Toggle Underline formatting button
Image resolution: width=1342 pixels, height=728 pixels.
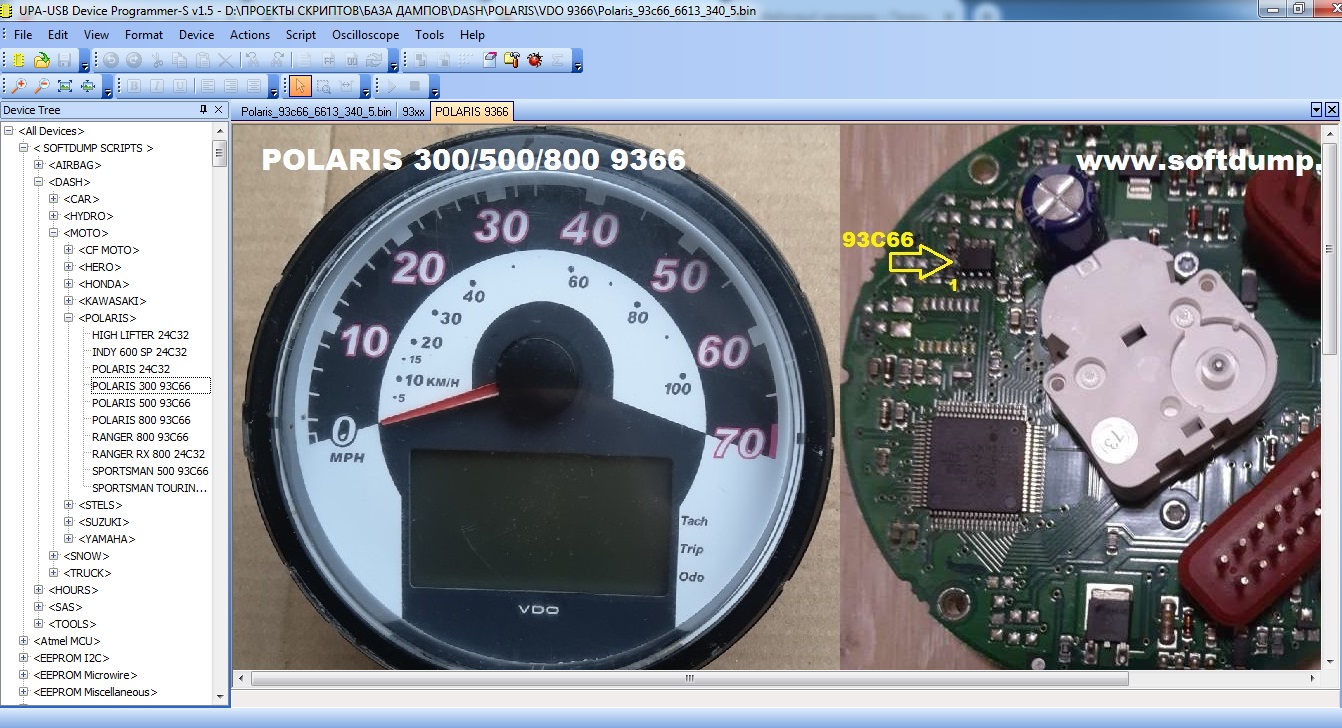pyautogui.click(x=180, y=86)
